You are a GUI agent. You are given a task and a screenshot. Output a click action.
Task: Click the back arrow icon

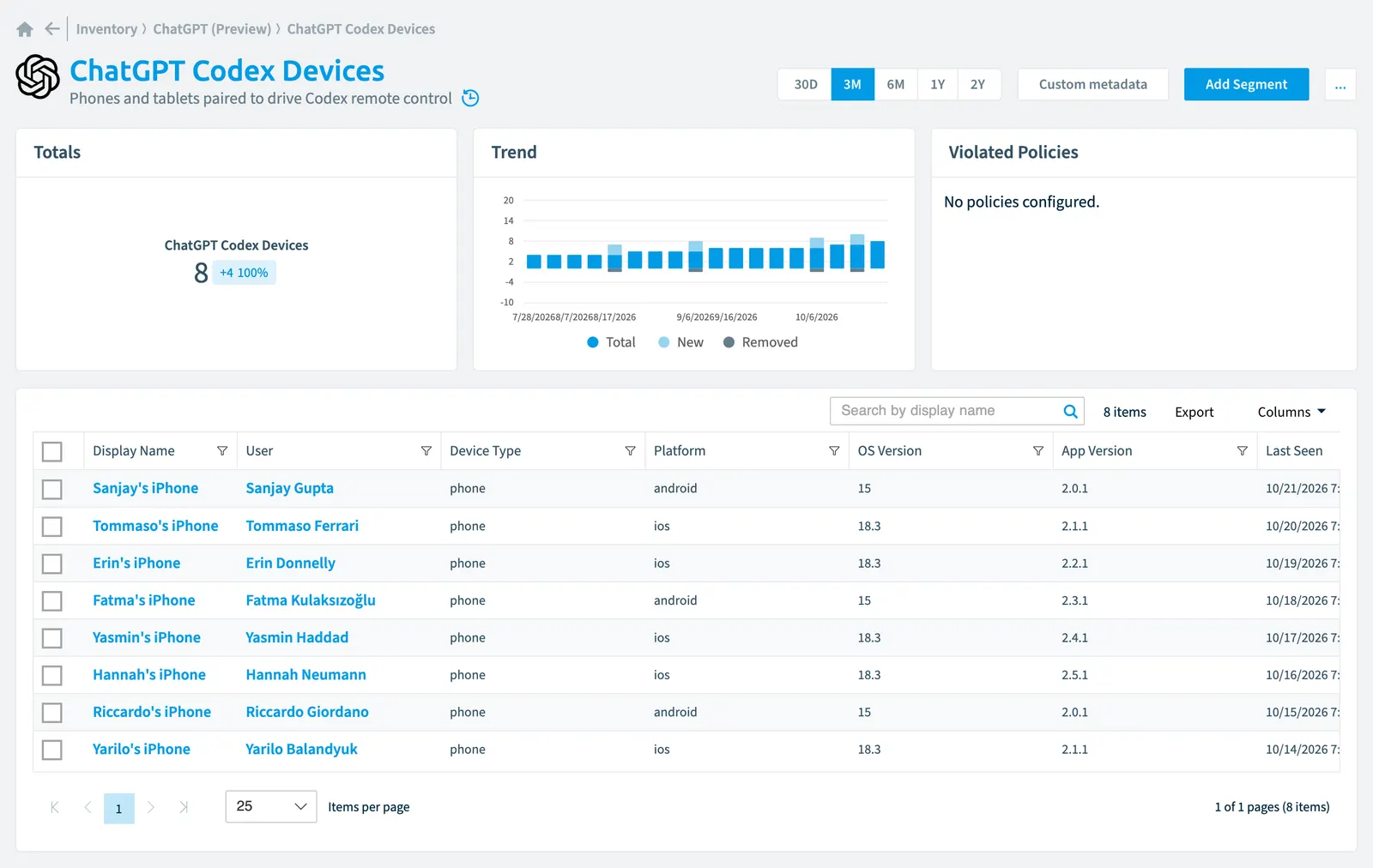click(x=52, y=29)
